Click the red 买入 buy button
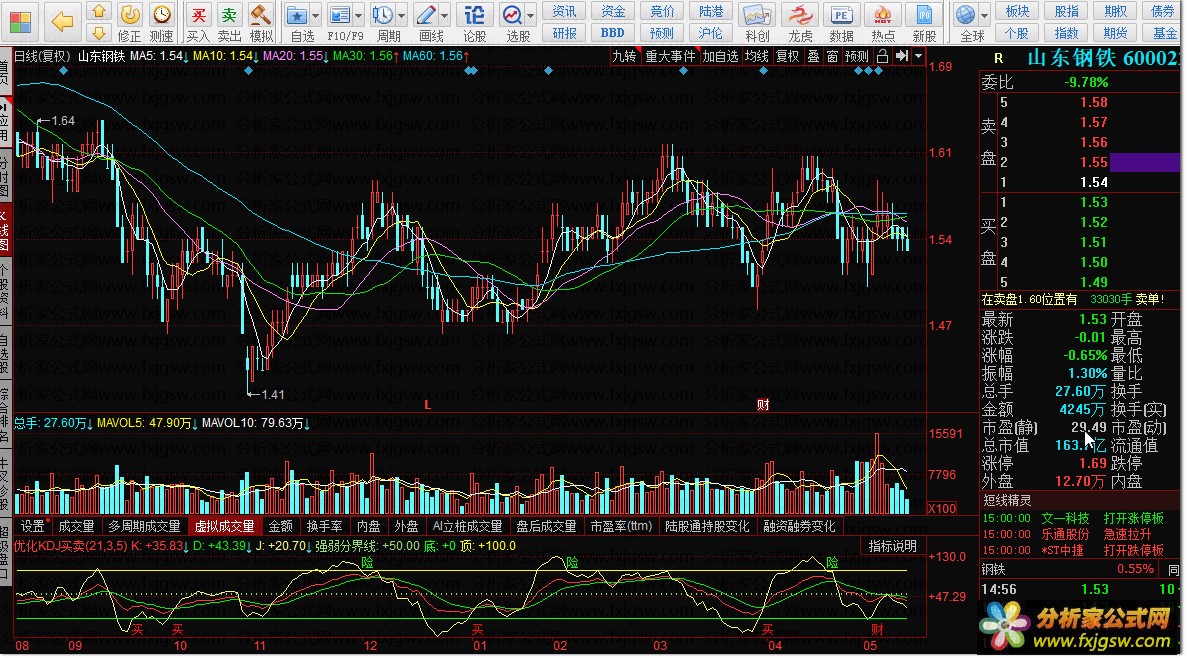1187x658 pixels. point(198,22)
